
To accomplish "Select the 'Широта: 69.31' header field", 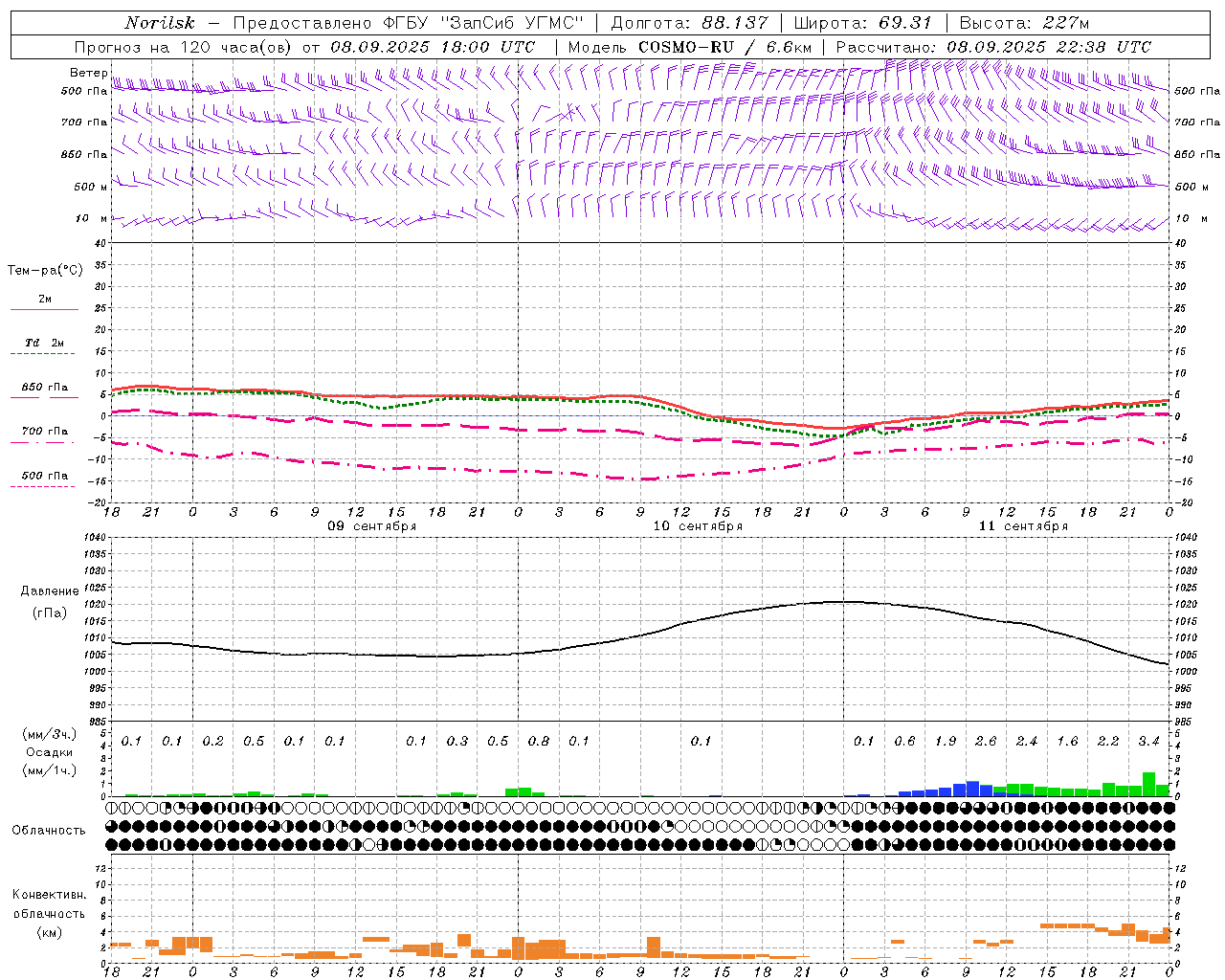I will point(863,23).
